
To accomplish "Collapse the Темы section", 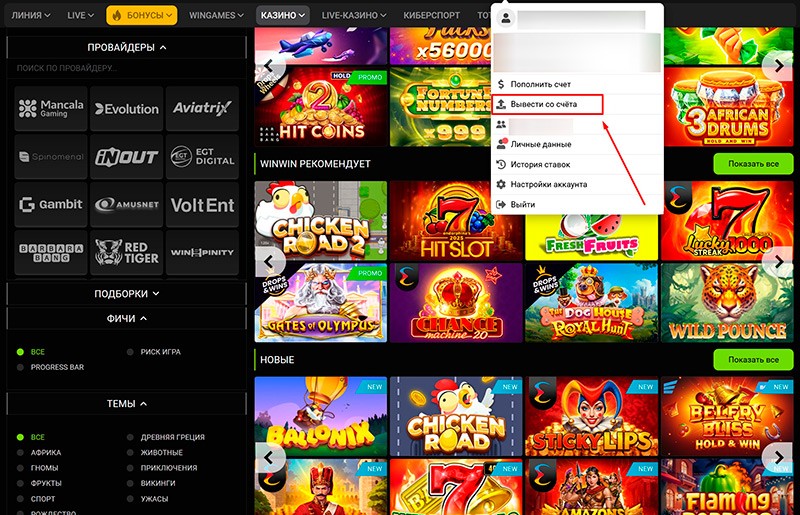I will [127, 403].
